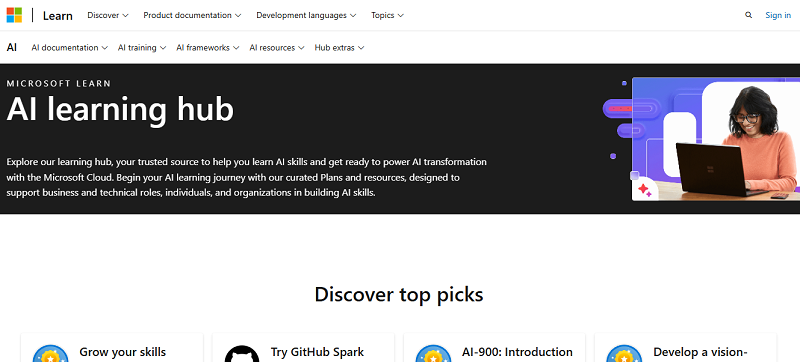Open the AI-900: Introduction card
The width and height of the screenshot is (800, 362).
point(494,348)
